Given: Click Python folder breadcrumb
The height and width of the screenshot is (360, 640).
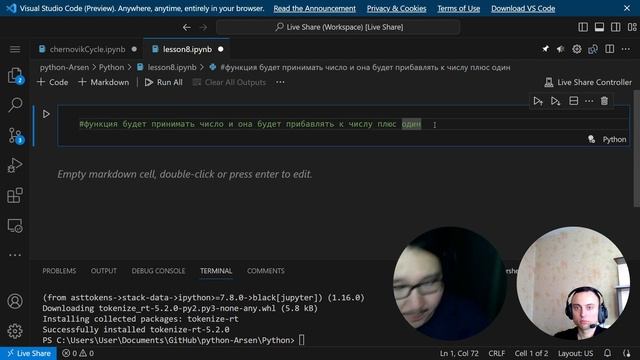Looking at the screenshot, I should pos(111,67).
